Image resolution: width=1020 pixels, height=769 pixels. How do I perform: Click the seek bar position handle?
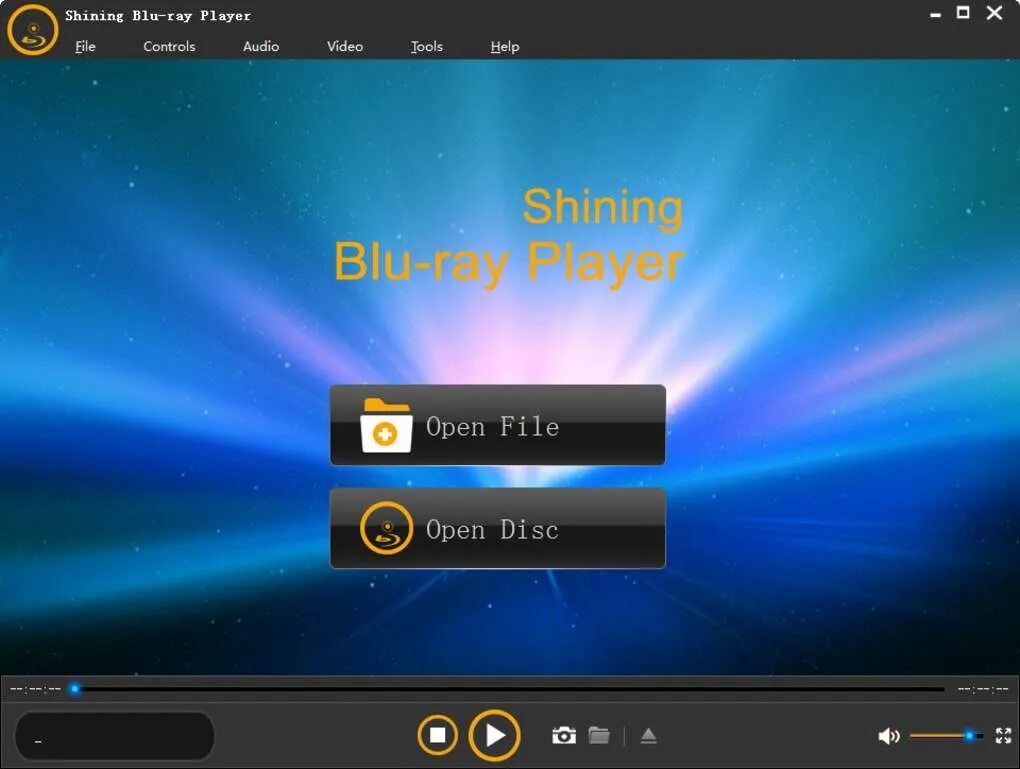tap(75, 688)
